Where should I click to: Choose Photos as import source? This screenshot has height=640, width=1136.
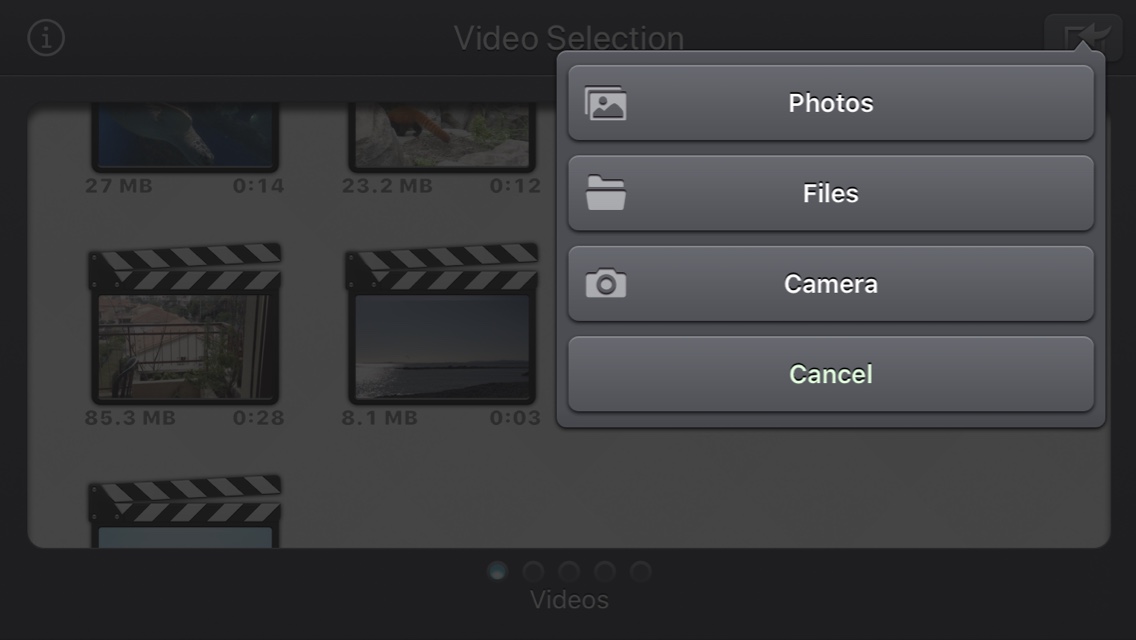(831, 103)
